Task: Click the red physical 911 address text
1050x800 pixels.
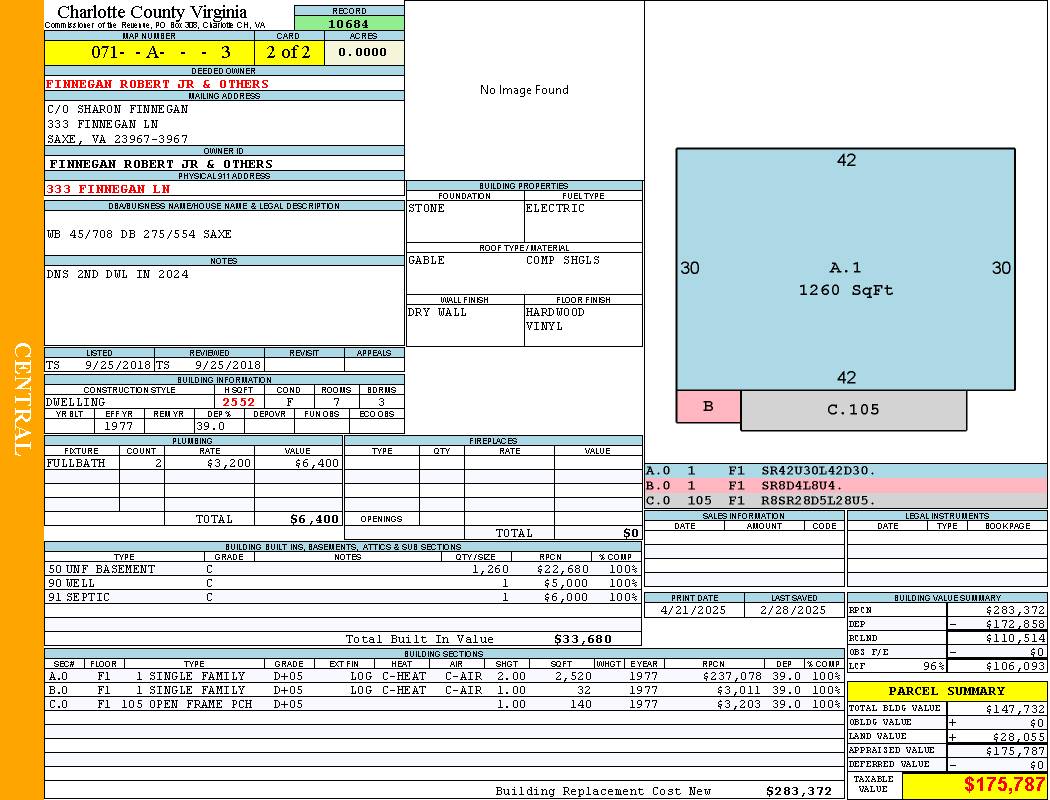Action: point(108,188)
